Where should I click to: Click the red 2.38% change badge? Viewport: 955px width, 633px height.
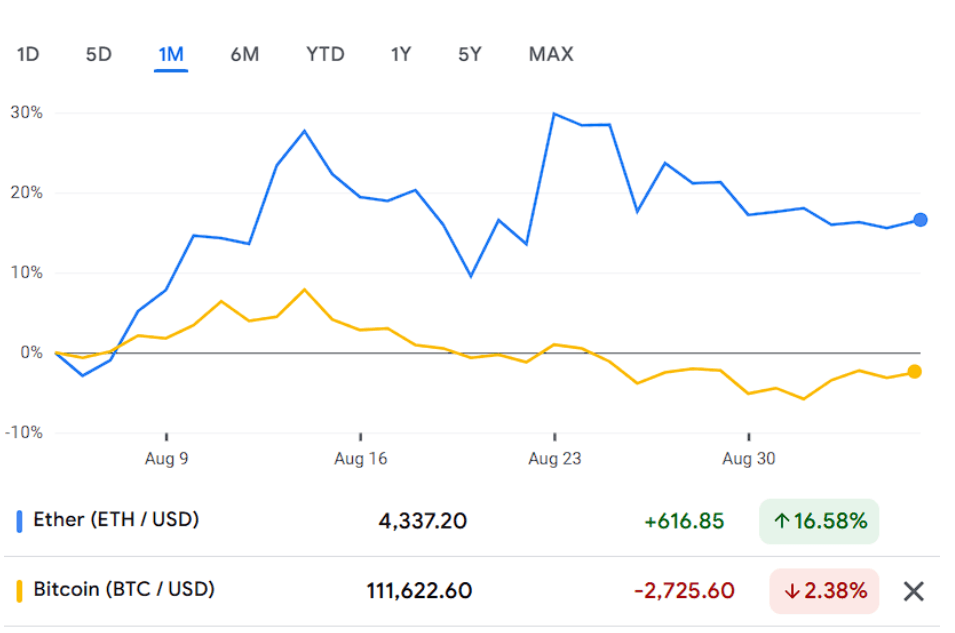pos(824,591)
